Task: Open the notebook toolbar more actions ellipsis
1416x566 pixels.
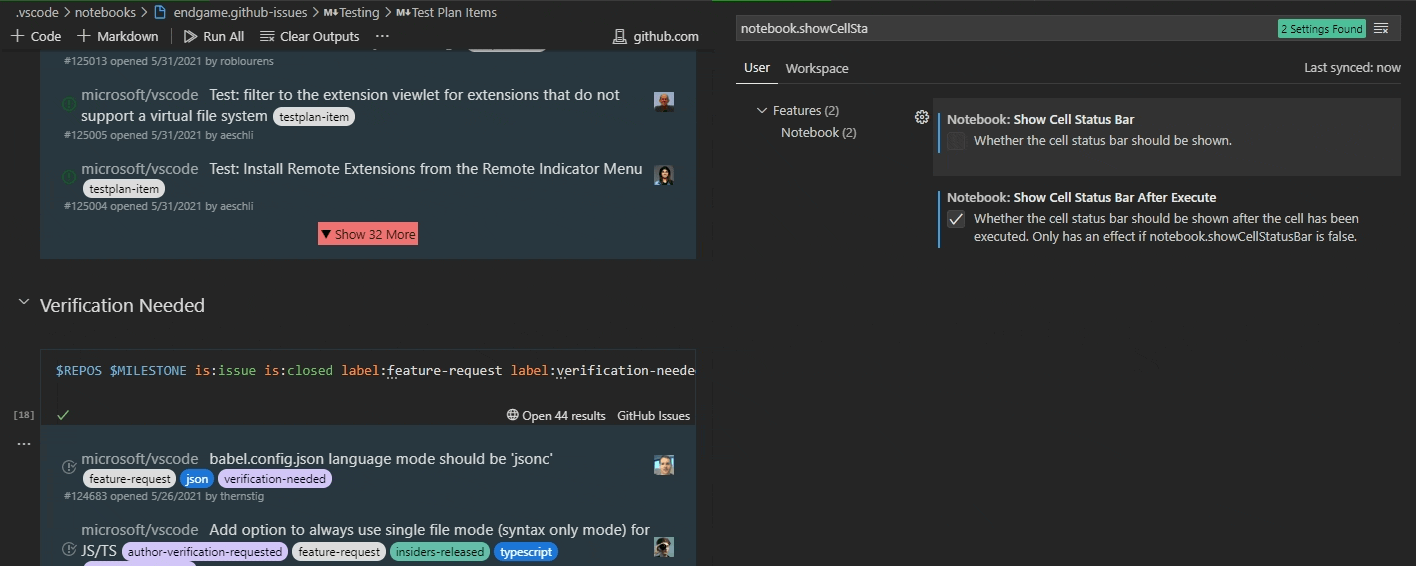Action: (382, 36)
